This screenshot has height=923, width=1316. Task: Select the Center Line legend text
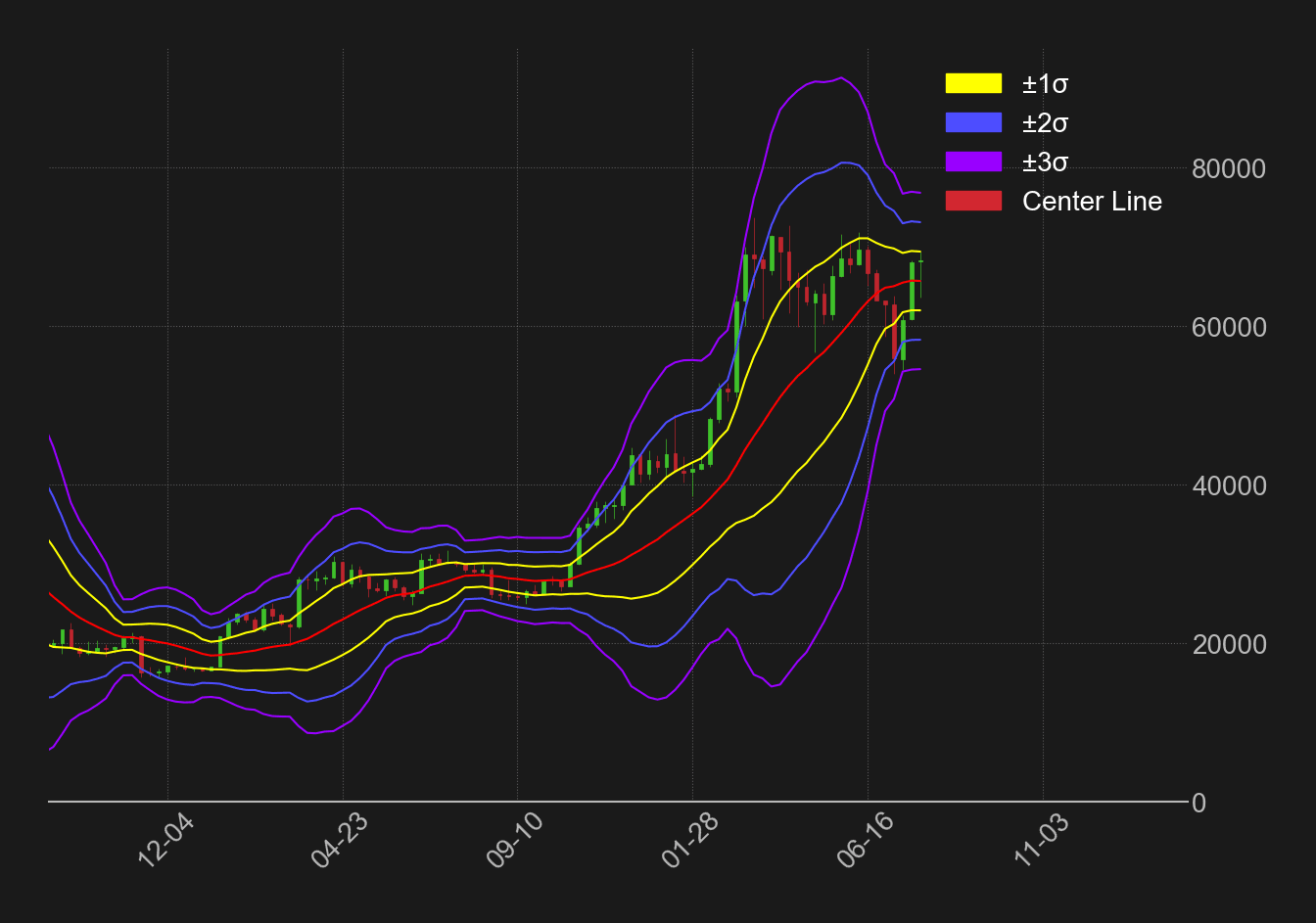point(1093,203)
